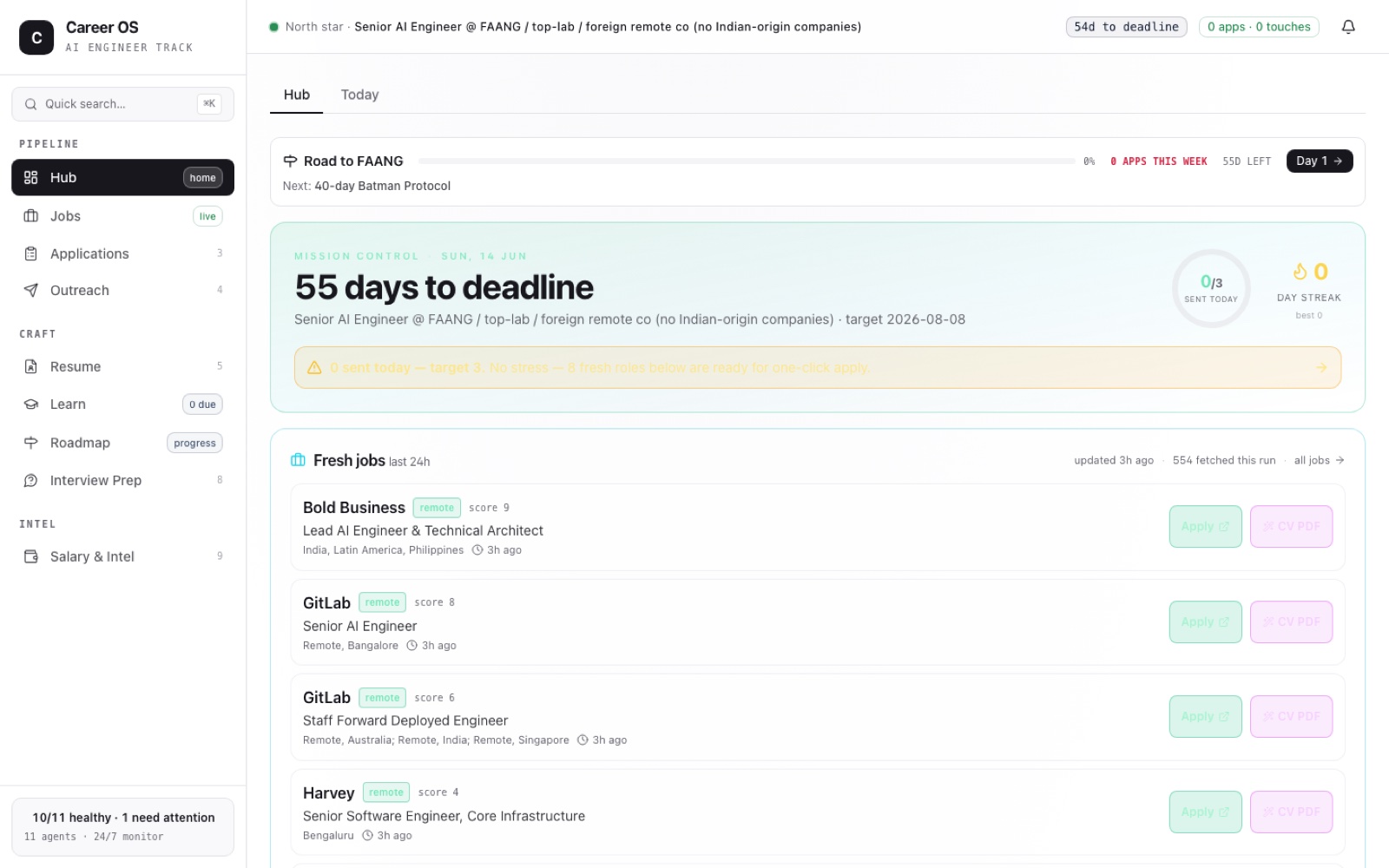The width and height of the screenshot is (1389, 868).
Task: Apply to GitLab Senior AI Engineer
Action: (x=1205, y=622)
